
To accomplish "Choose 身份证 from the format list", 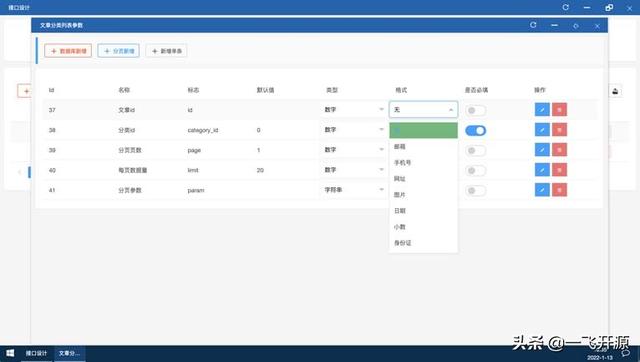I will [x=423, y=243].
